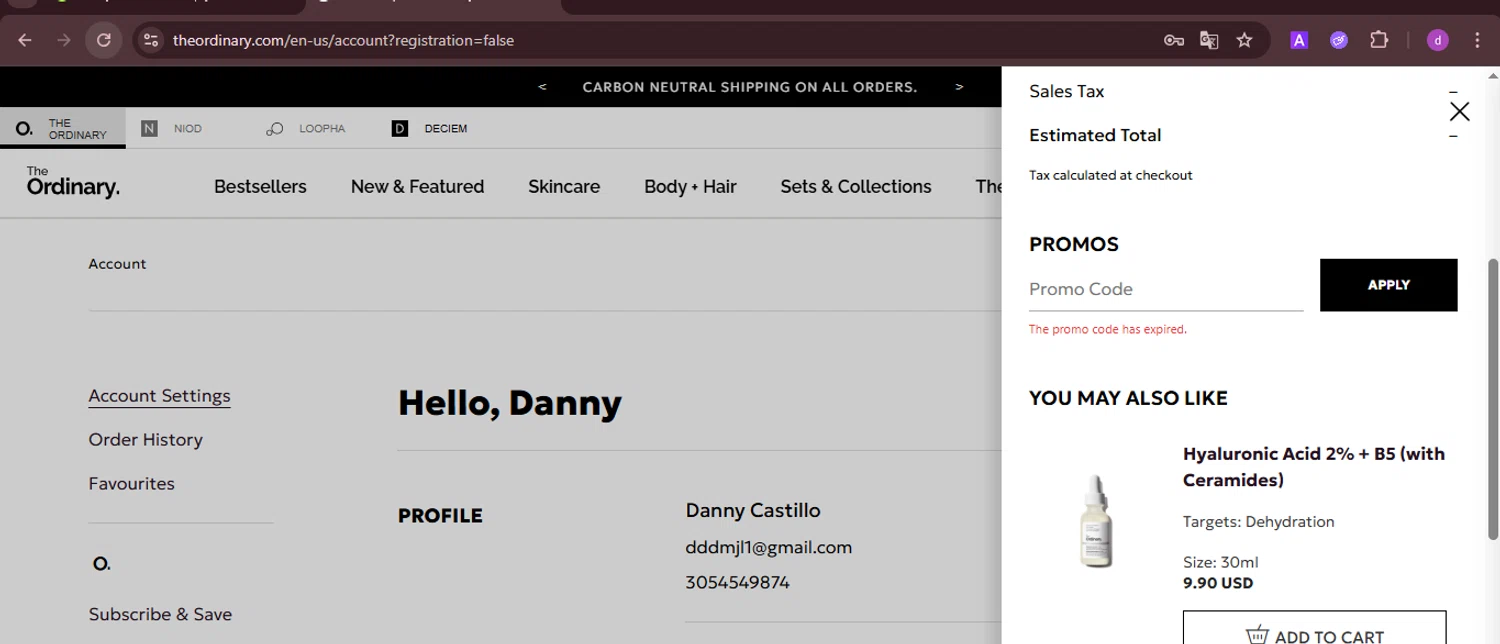The image size is (1500, 644).
Task: Open the Order History link
Action: pos(145,439)
